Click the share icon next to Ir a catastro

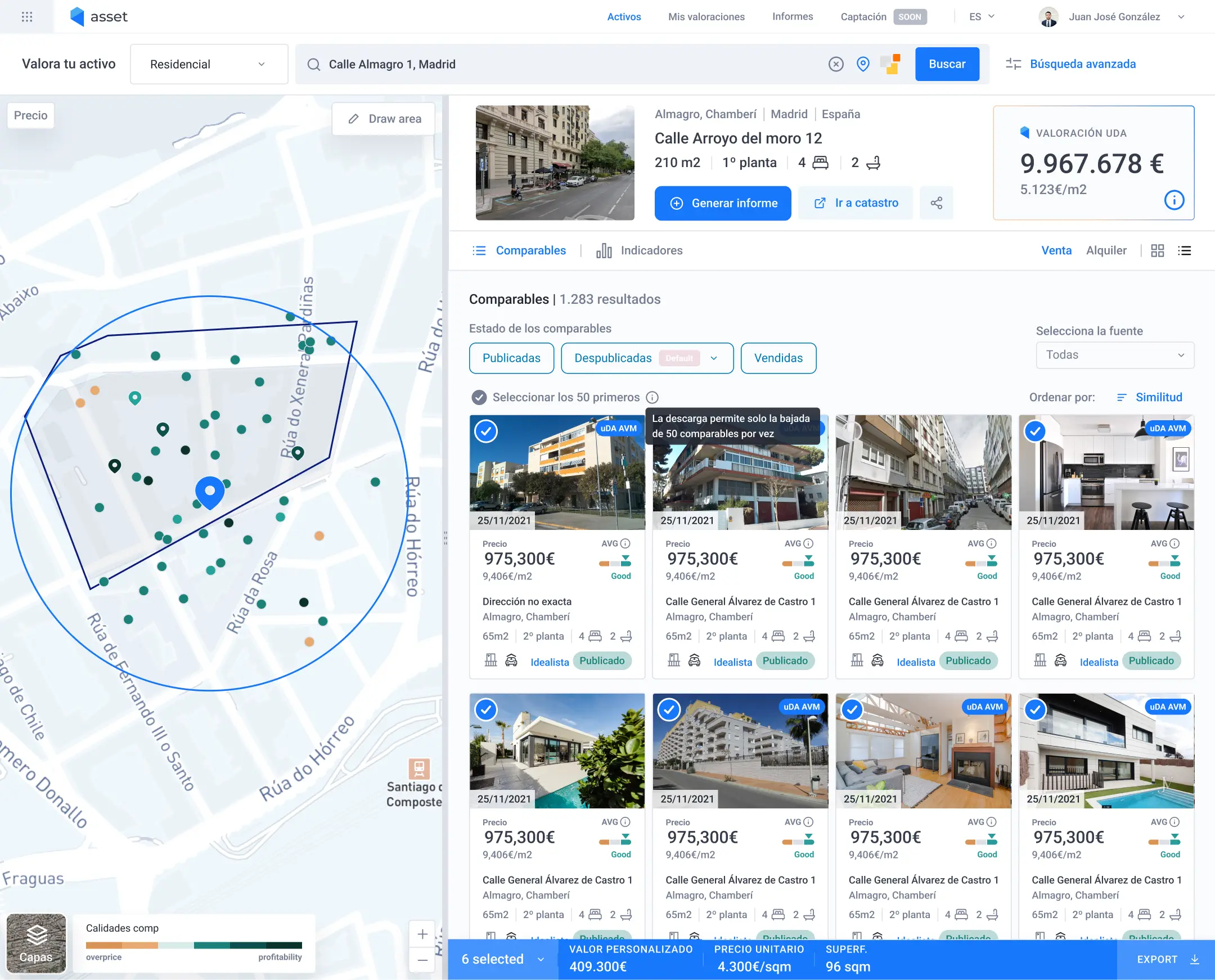click(936, 203)
